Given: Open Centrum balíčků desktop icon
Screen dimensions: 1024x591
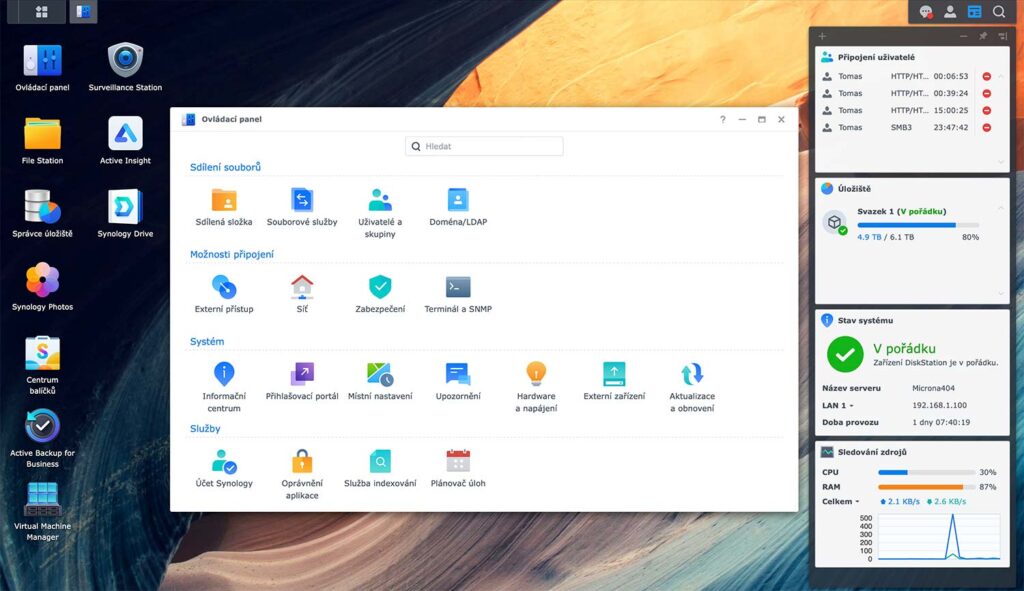Looking at the screenshot, I should tap(42, 365).
